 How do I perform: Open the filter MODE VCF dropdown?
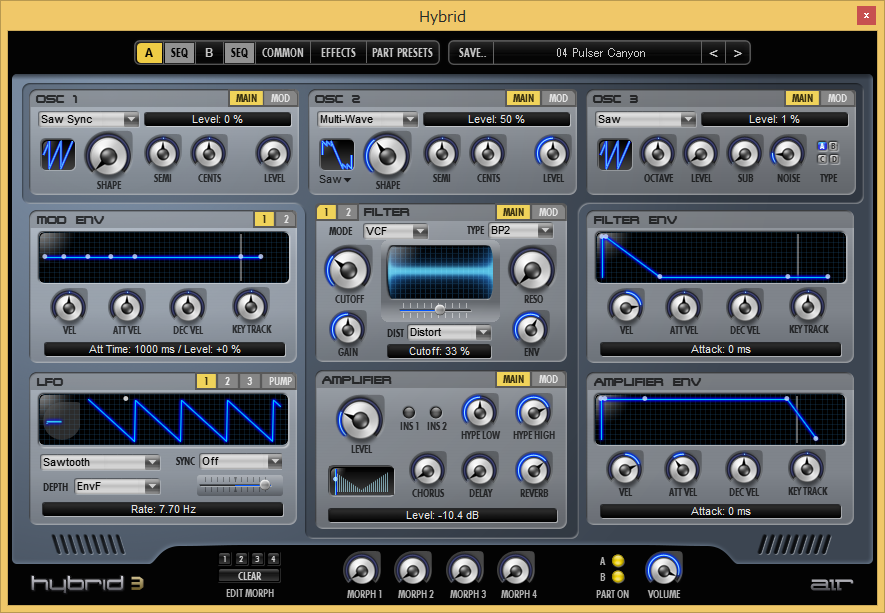[396, 231]
